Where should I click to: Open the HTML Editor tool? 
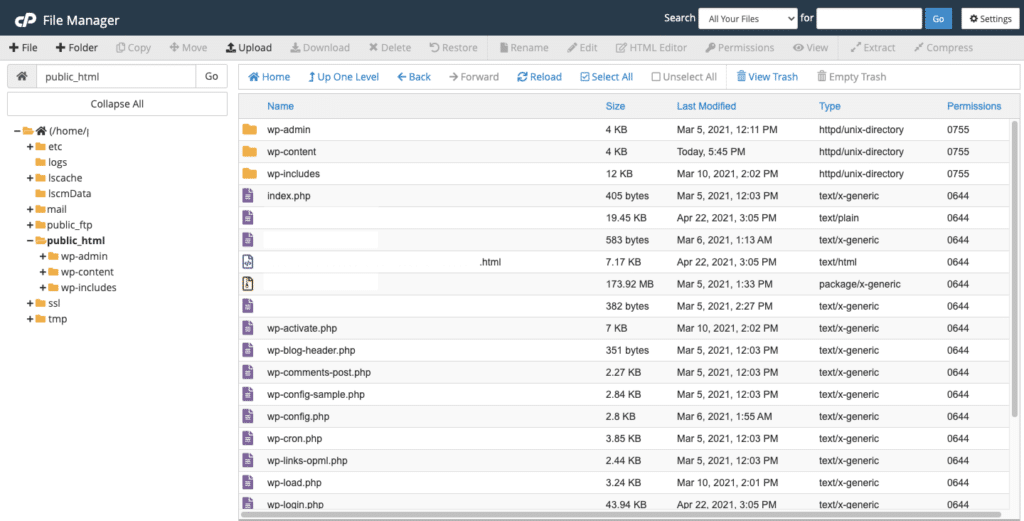651,48
